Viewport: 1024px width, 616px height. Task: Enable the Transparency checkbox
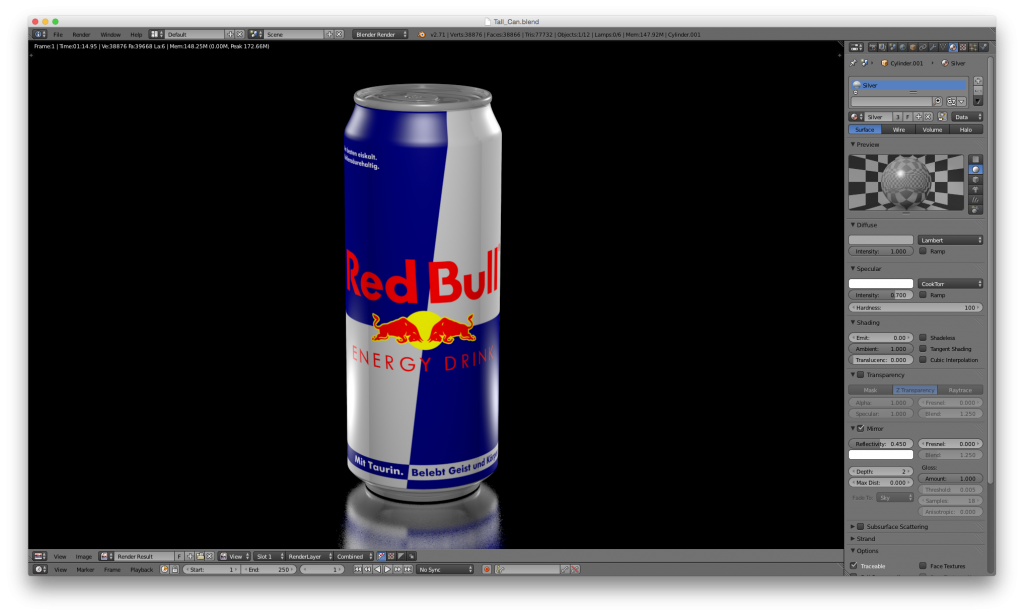point(860,375)
